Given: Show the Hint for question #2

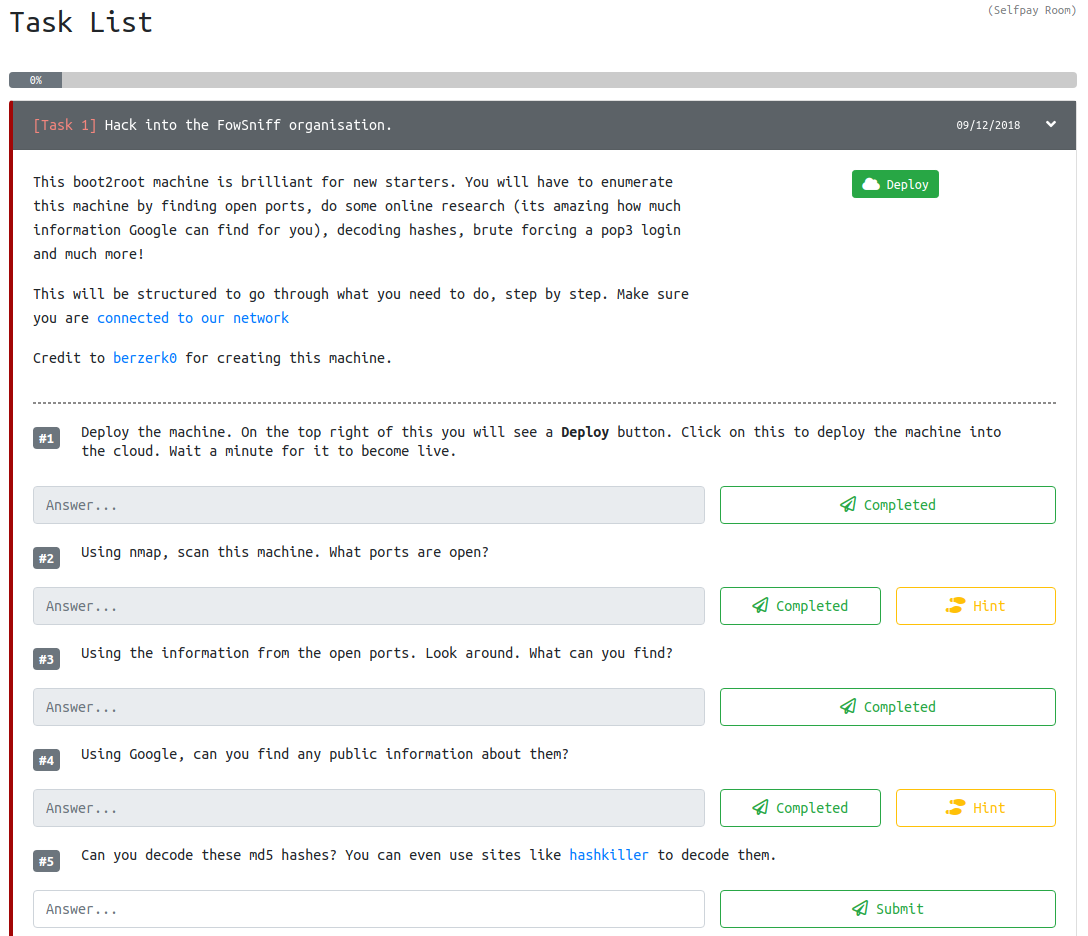Looking at the screenshot, I should tap(976, 606).
